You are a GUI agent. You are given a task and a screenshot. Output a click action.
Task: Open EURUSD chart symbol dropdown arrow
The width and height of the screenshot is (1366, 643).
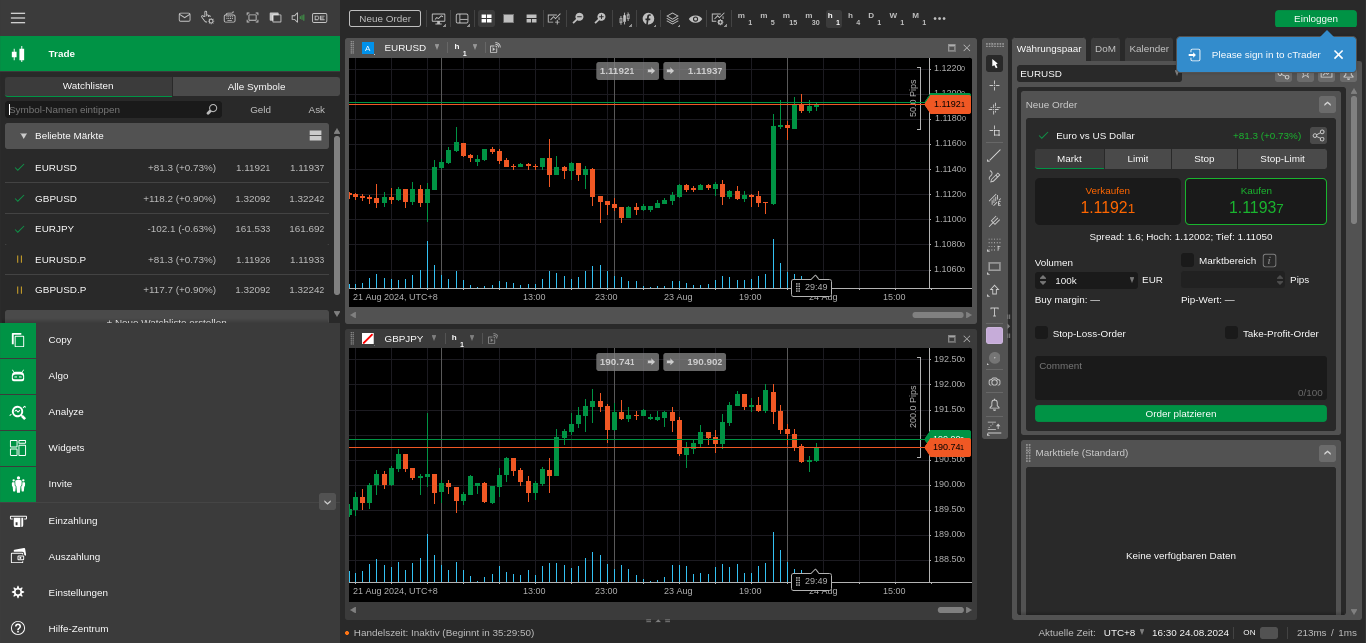click(437, 47)
